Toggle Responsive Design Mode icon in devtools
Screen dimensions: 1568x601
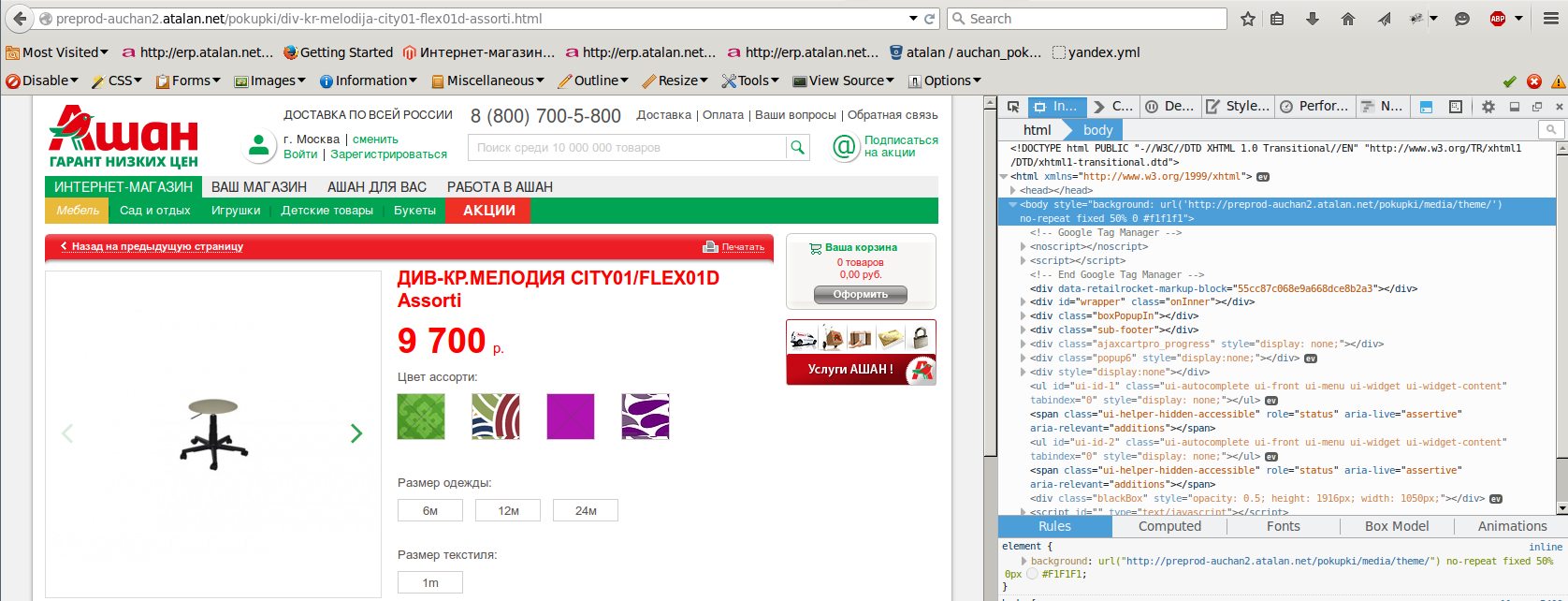1456,107
